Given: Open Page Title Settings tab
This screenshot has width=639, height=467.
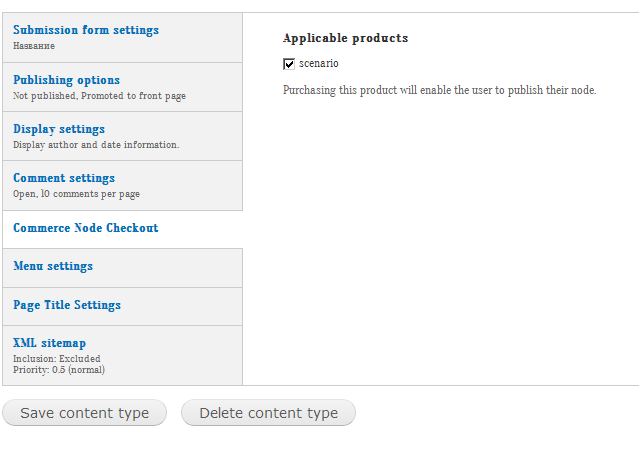Looking at the screenshot, I should pos(67,305).
